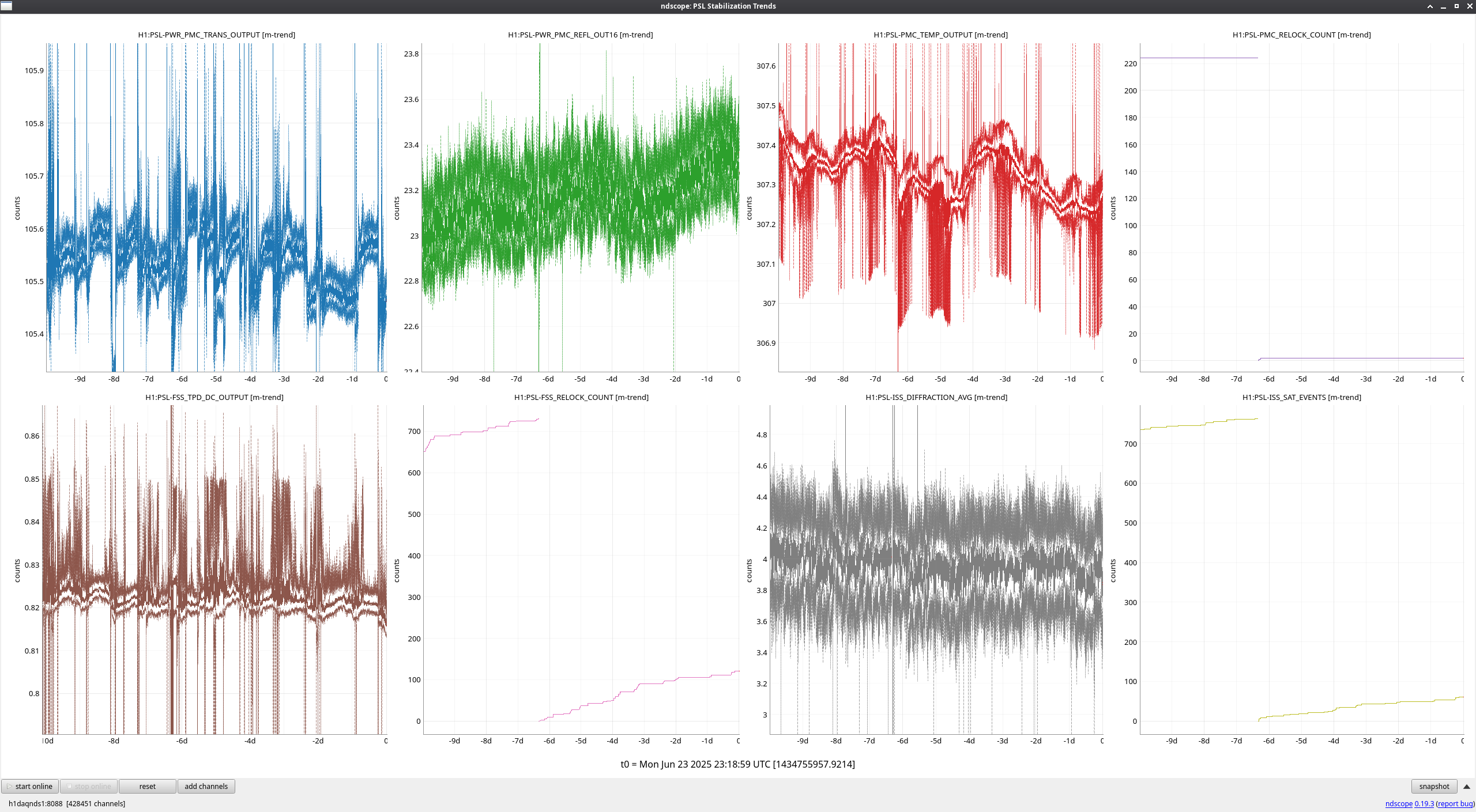Click the 4.8 y-axis tick in ISS_DIFFRACTION plot
Screen dimensions: 1476x812
pos(762,435)
